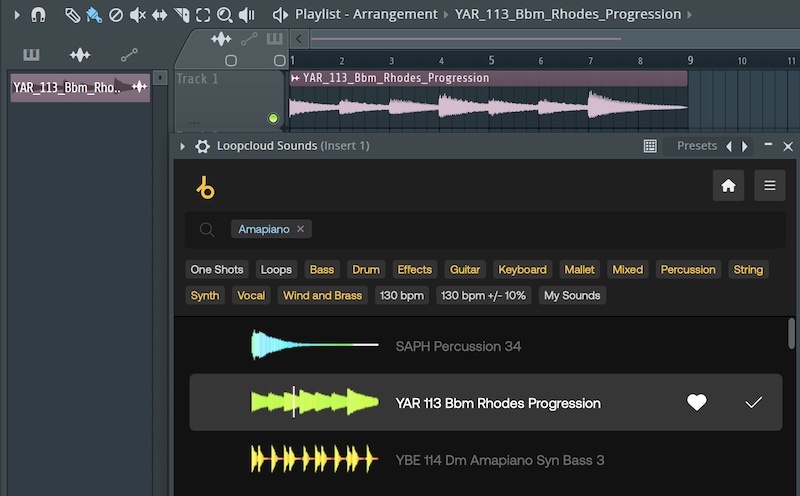Go to previous preset
The height and width of the screenshot is (496, 800).
[729, 146]
